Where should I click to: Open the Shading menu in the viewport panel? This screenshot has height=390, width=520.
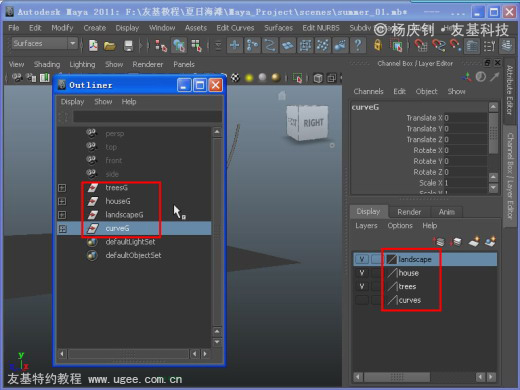[x=47, y=64]
